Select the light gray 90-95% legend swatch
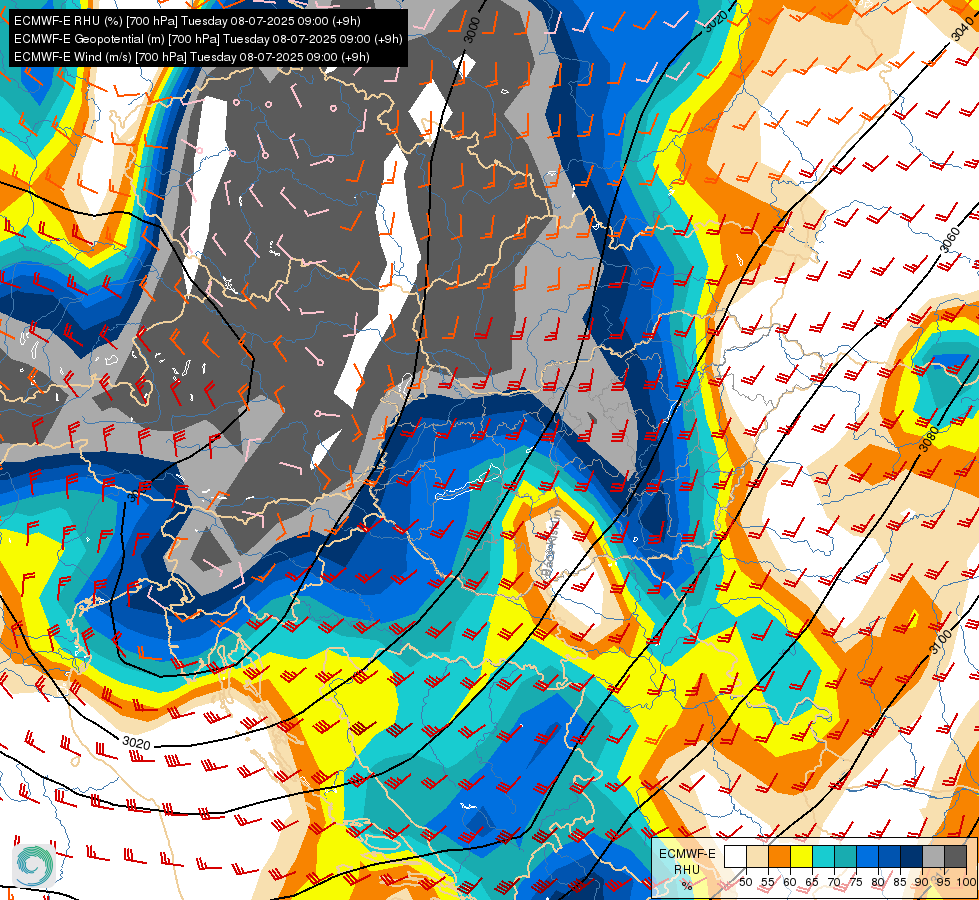Viewport: 979px width, 900px height. tap(933, 856)
